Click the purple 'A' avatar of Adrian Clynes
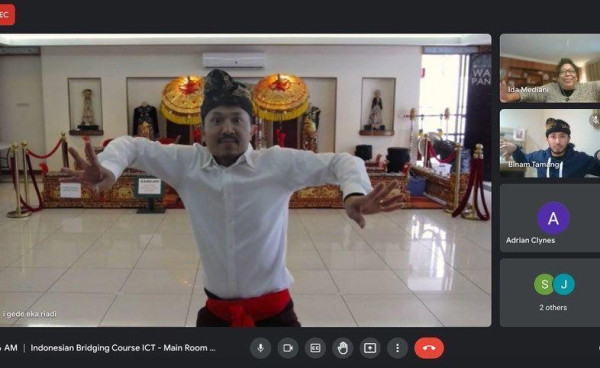Screen dimensions: 600x368 553,218
